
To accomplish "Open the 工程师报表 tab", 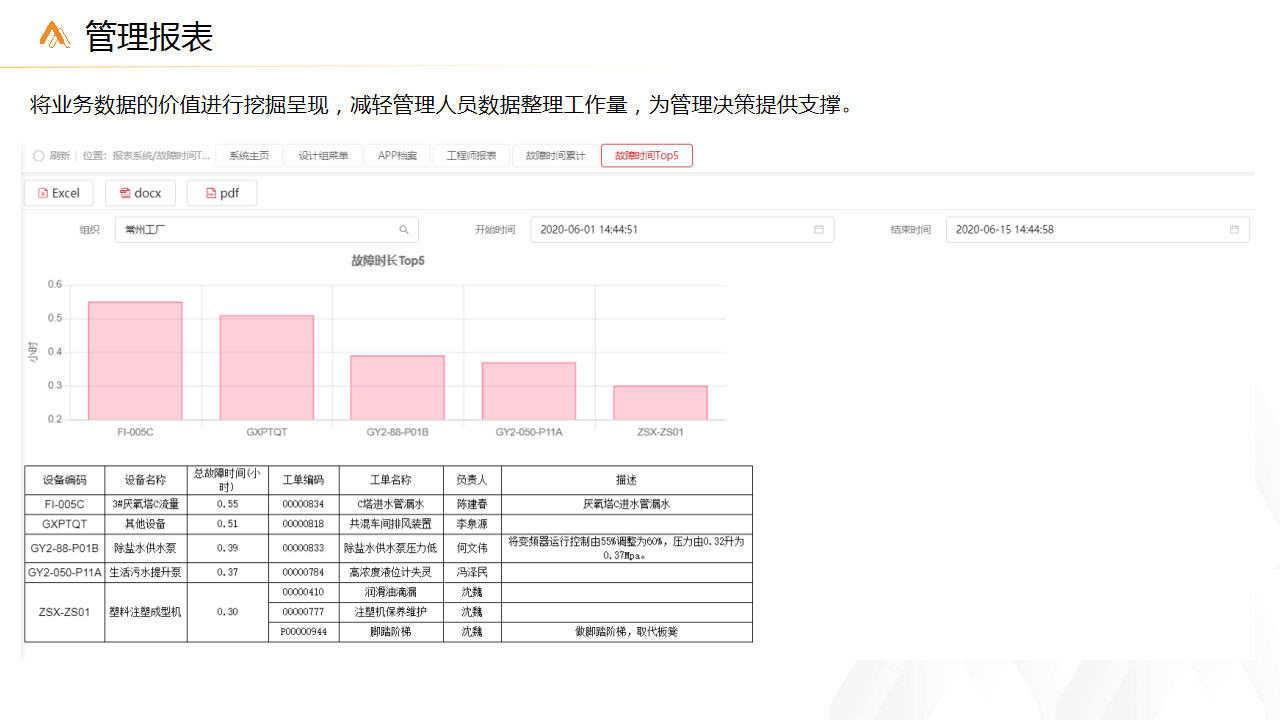I will pos(471,156).
